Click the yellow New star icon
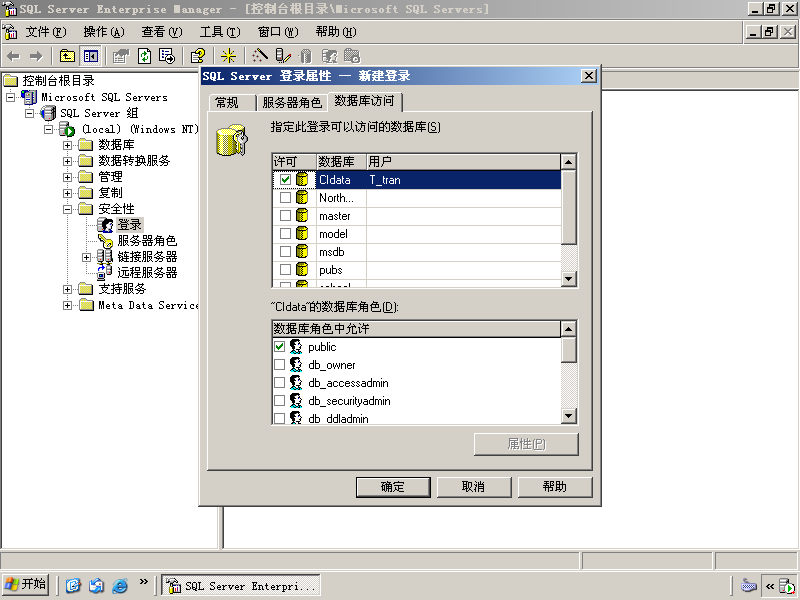 [x=228, y=56]
